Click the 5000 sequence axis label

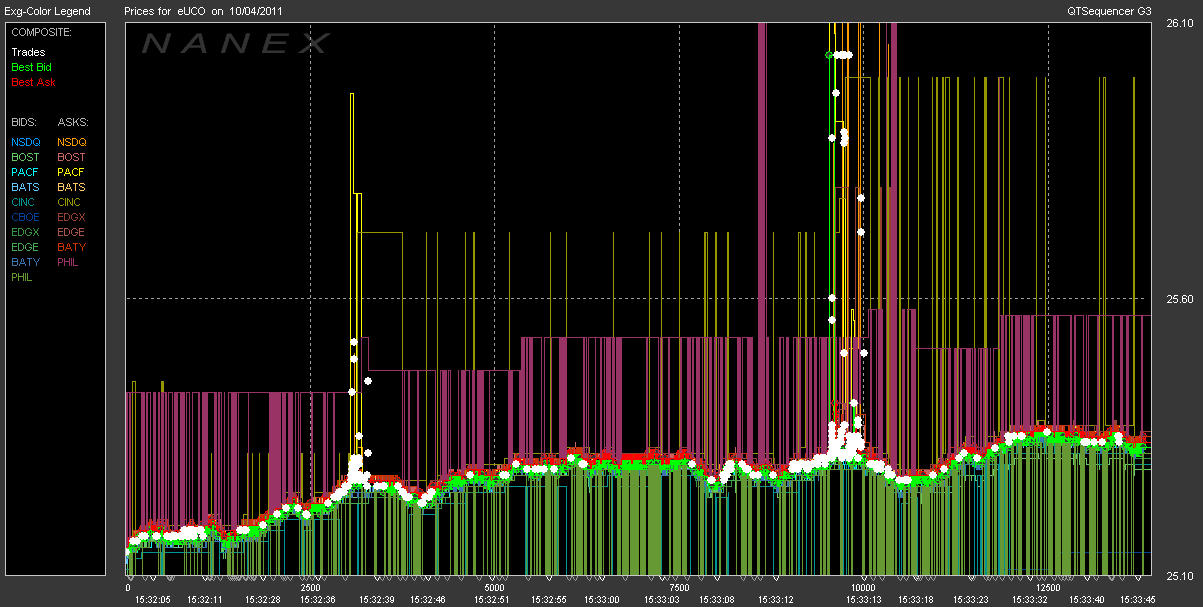click(x=495, y=588)
